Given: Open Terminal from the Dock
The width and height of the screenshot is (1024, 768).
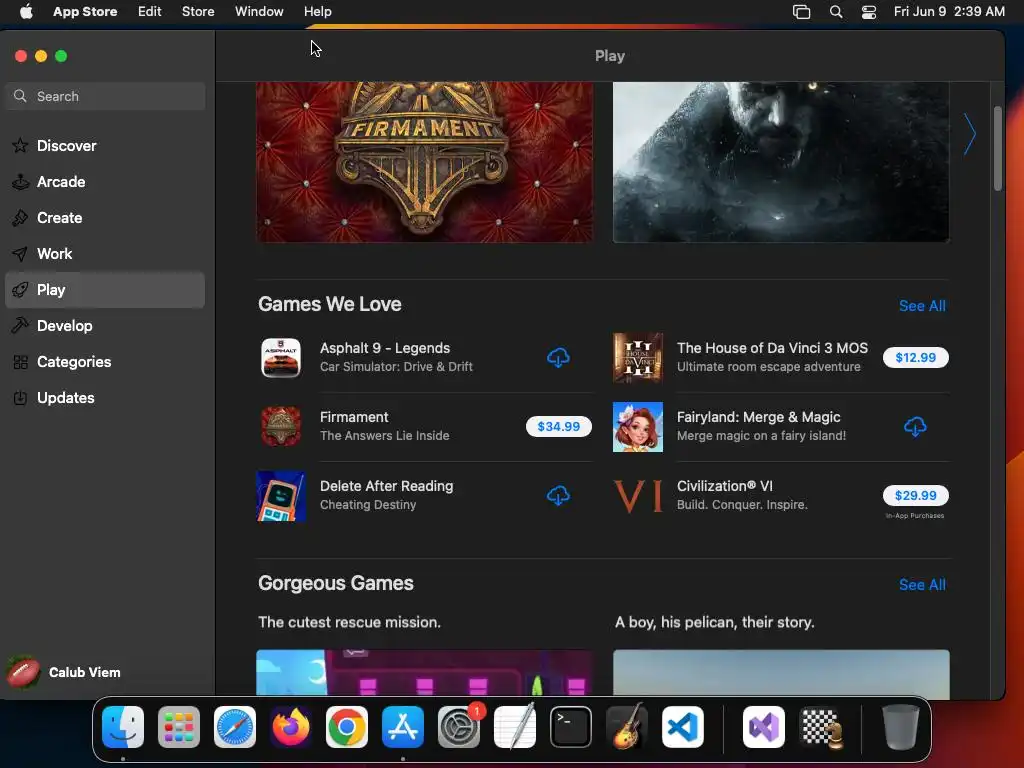Looking at the screenshot, I should (571, 727).
